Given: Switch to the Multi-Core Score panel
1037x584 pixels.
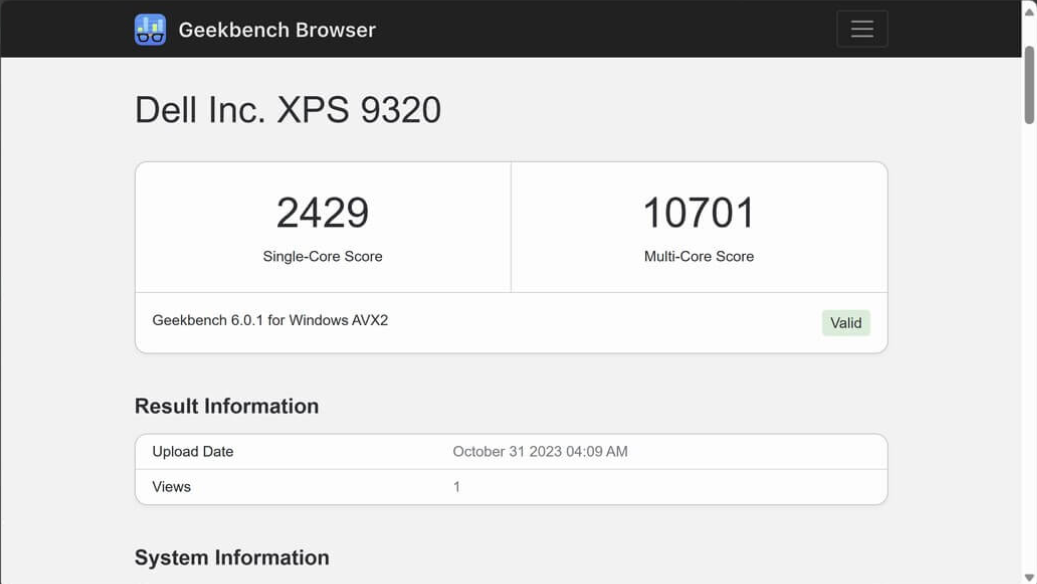Looking at the screenshot, I should (x=700, y=225).
